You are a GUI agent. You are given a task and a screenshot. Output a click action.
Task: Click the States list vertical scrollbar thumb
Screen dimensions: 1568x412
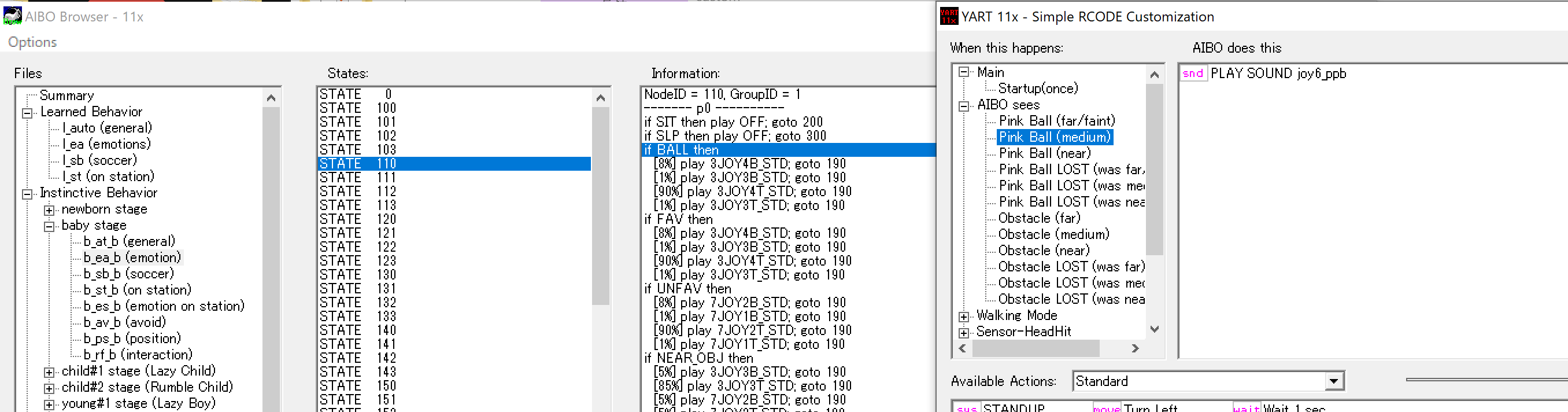click(600, 205)
